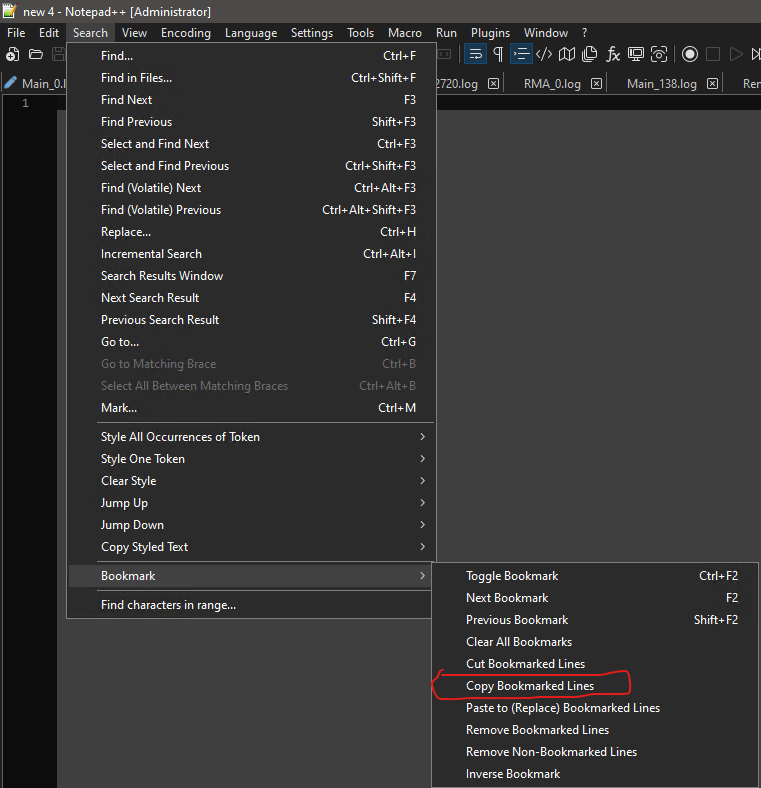Close the RMA_0.log tab

596,83
